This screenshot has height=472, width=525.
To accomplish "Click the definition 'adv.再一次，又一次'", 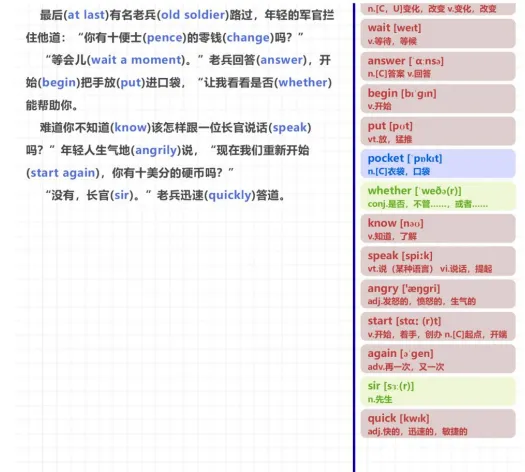I will 406,367.
